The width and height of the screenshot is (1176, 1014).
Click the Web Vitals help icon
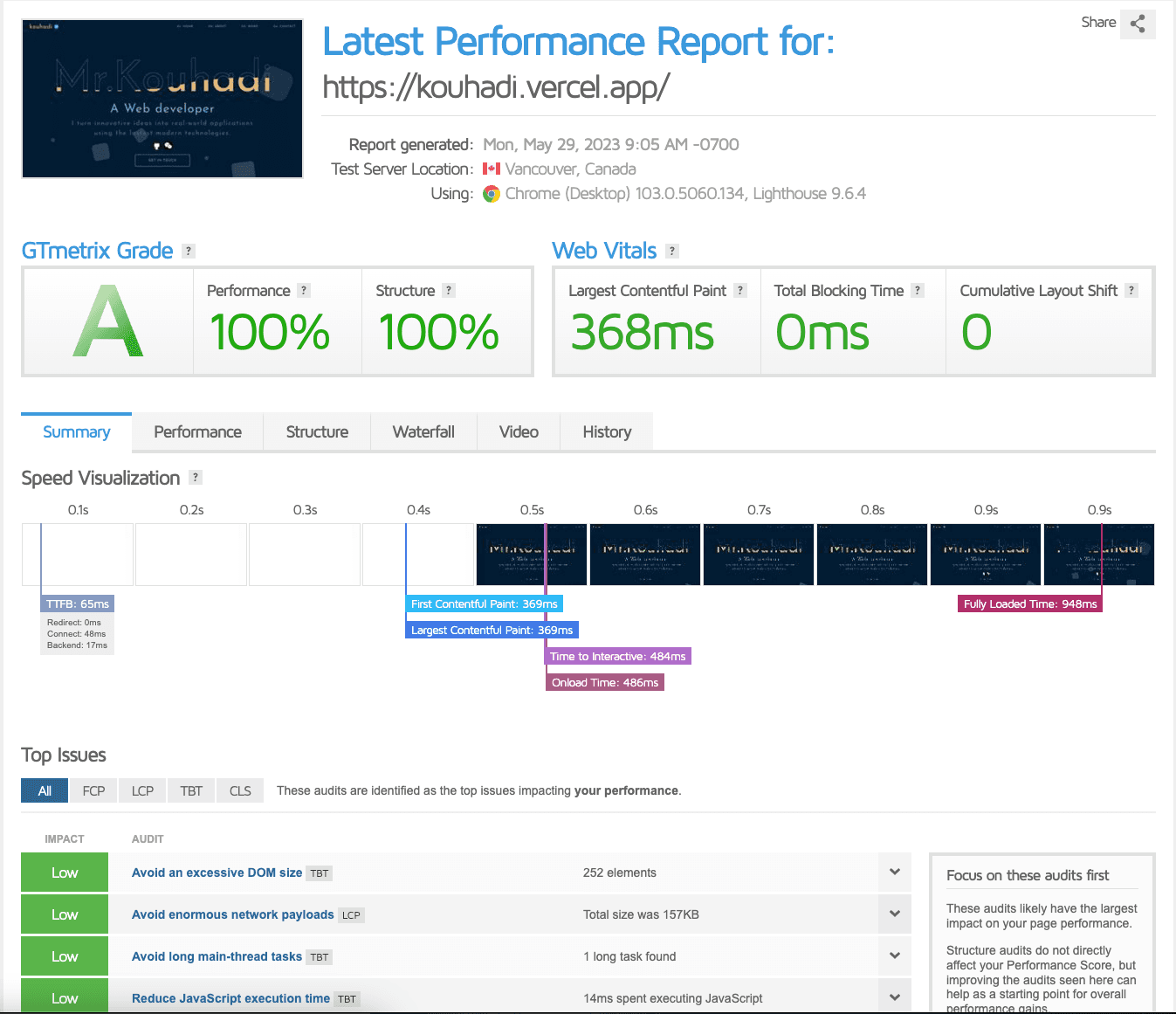671,251
